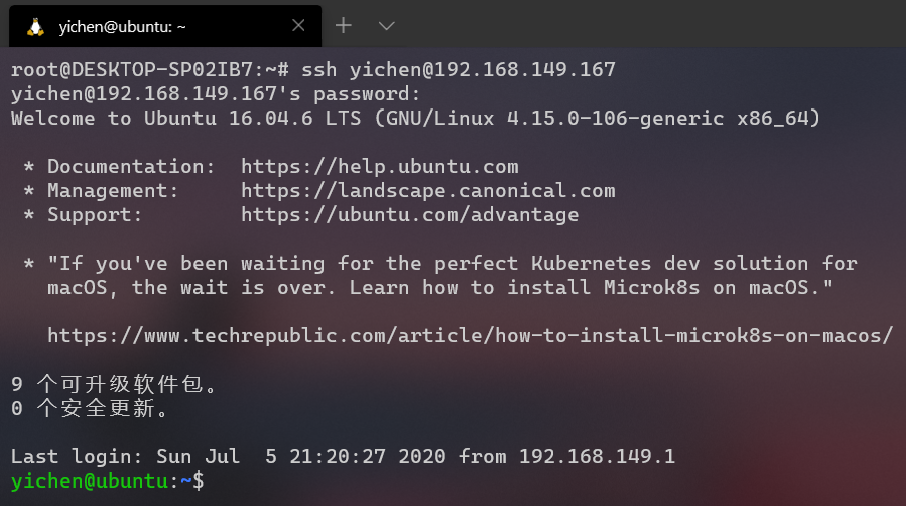Open a new tab with the plus button
The image size is (906, 506).
[343, 25]
